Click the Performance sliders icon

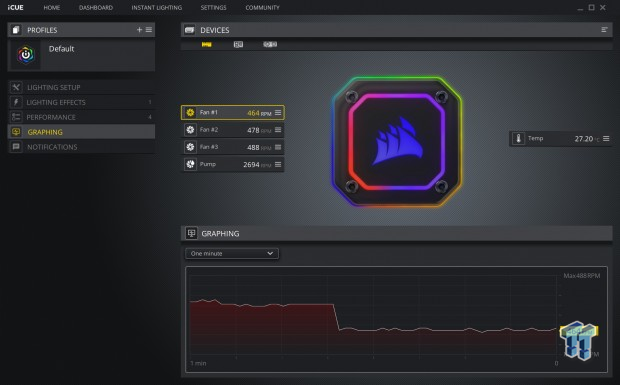pyautogui.click(x=16, y=117)
